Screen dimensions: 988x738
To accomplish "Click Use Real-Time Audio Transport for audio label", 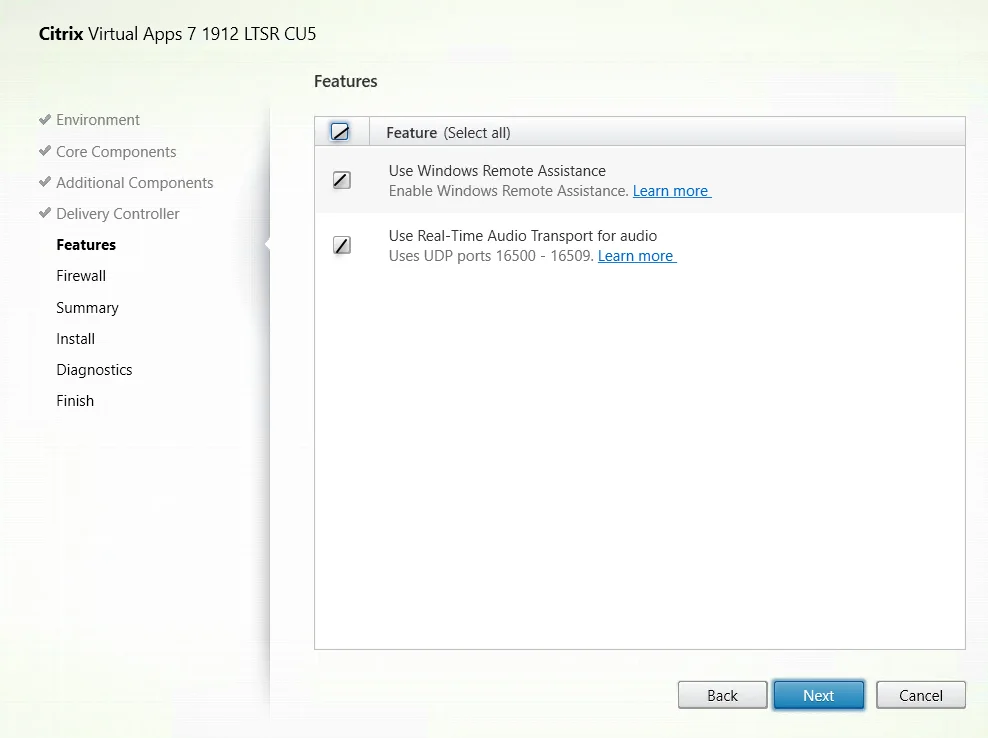I will coord(523,236).
